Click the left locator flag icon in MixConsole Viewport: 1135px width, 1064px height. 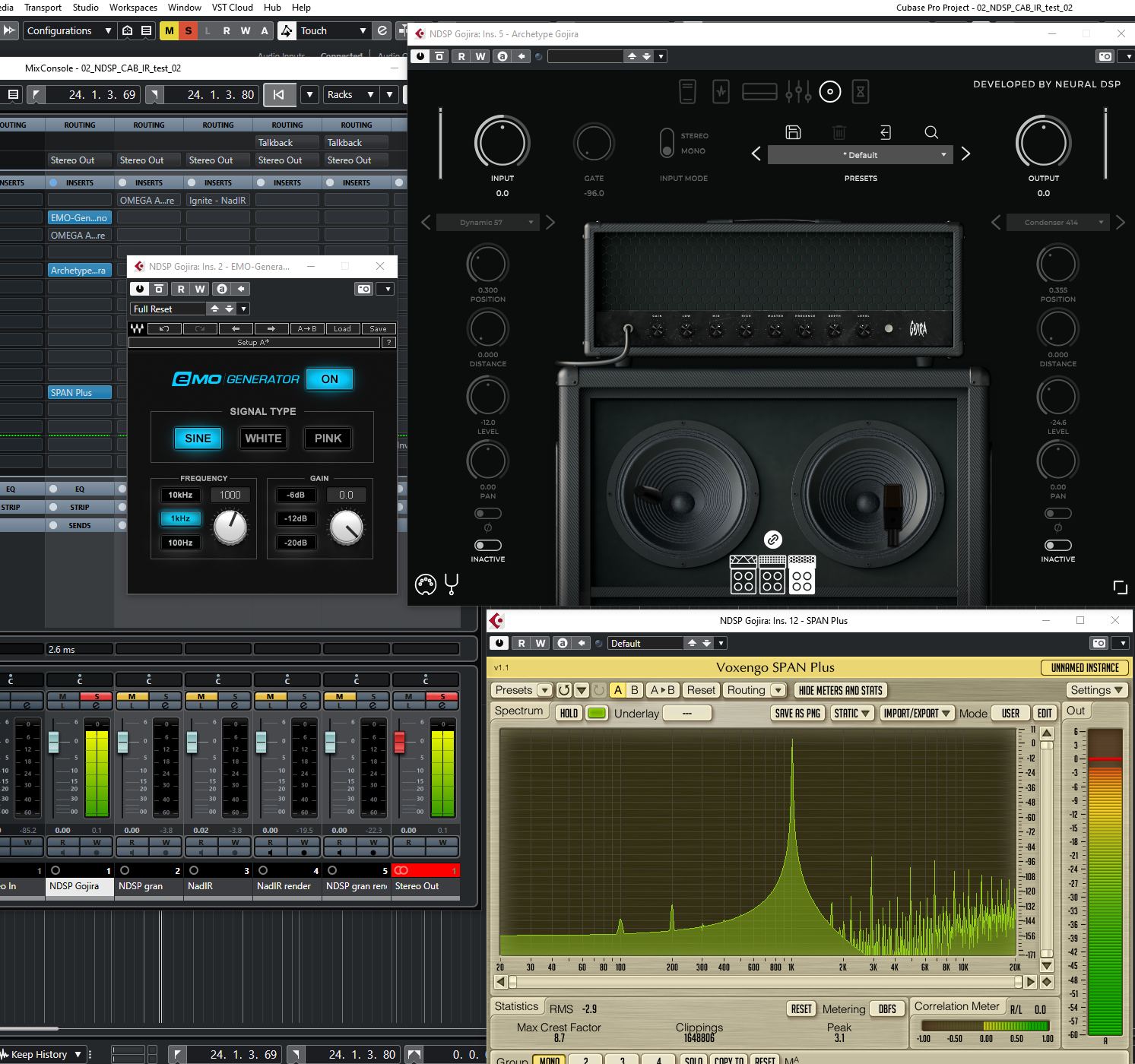click(36, 95)
